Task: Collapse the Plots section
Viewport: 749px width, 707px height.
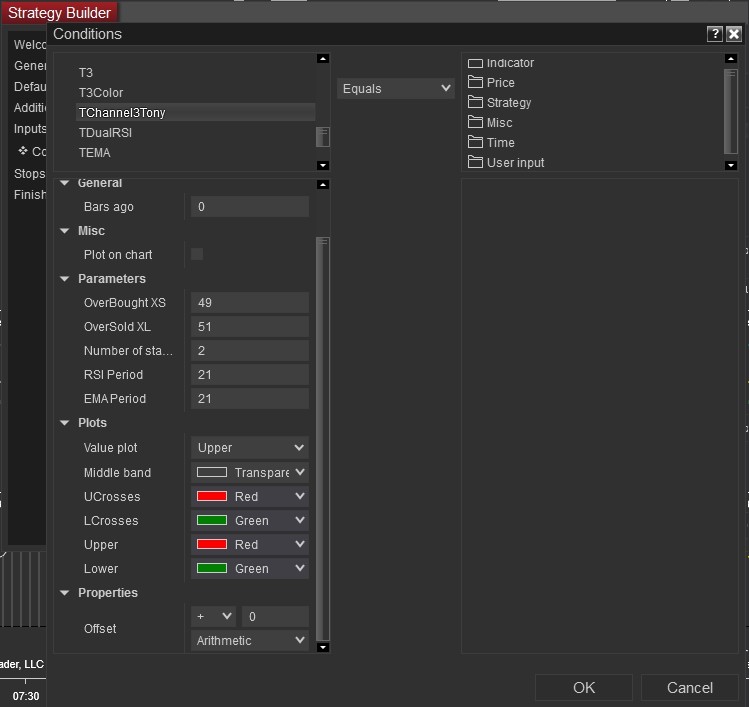Action: [x=64, y=423]
